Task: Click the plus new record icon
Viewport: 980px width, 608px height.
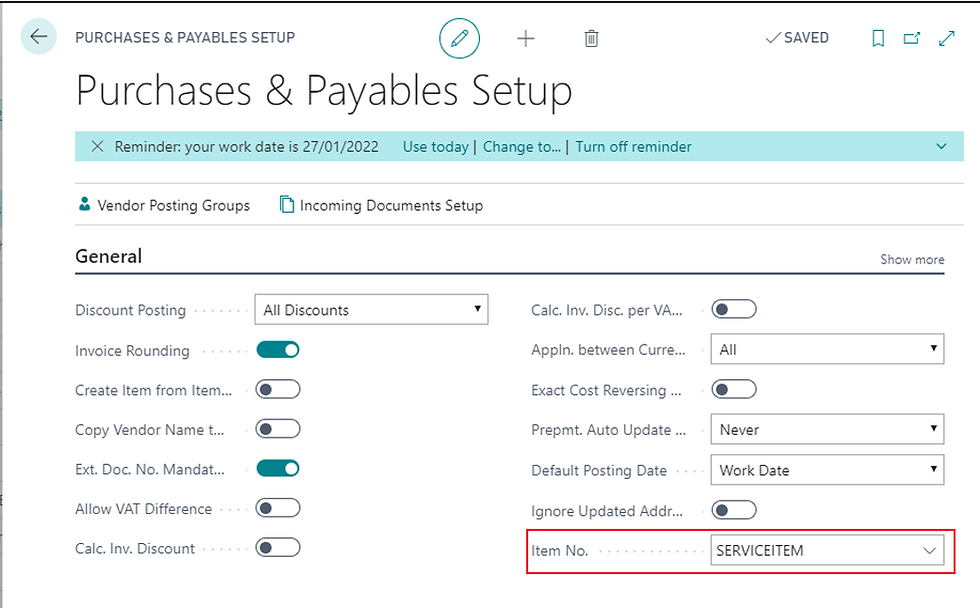Action: 526,39
